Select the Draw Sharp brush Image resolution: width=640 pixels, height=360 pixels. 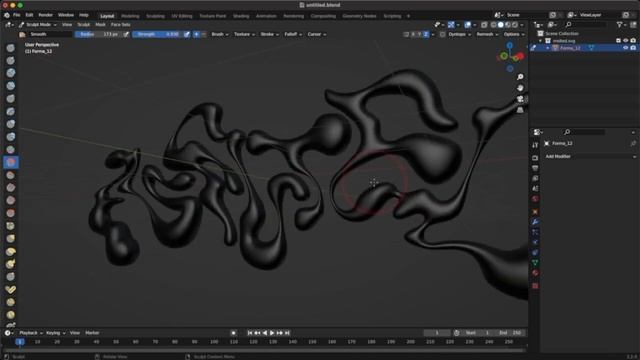tap(11, 60)
